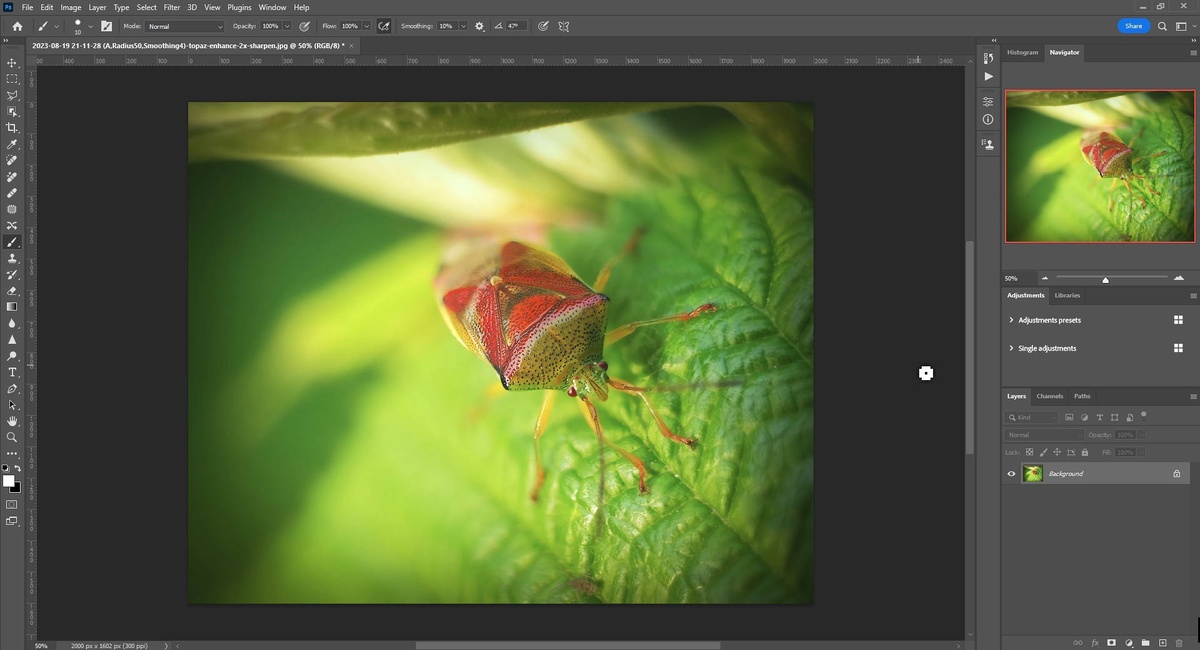Open the brush Mode dropdown
The width and height of the screenshot is (1200, 650).
(x=185, y=26)
